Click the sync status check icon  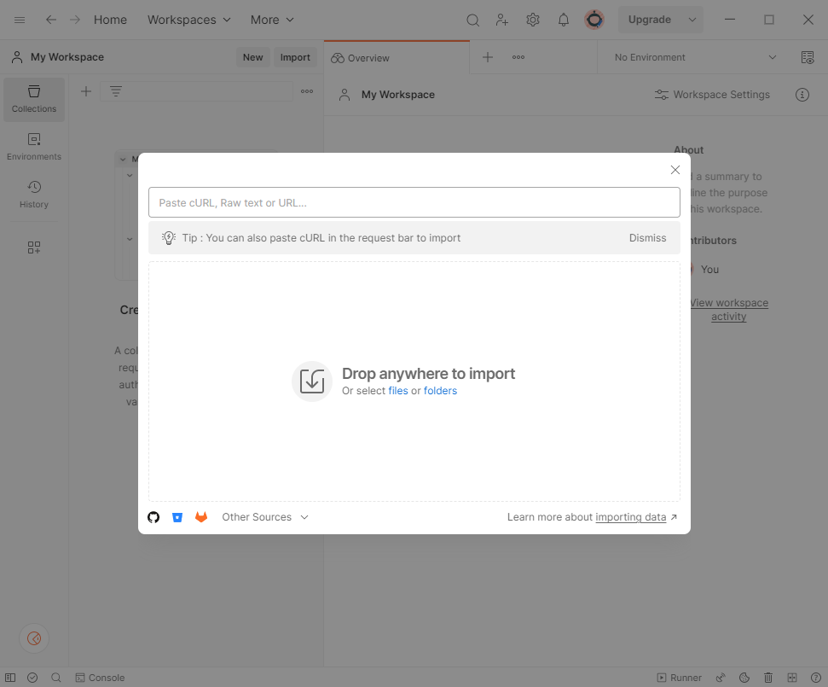pyautogui.click(x=32, y=677)
